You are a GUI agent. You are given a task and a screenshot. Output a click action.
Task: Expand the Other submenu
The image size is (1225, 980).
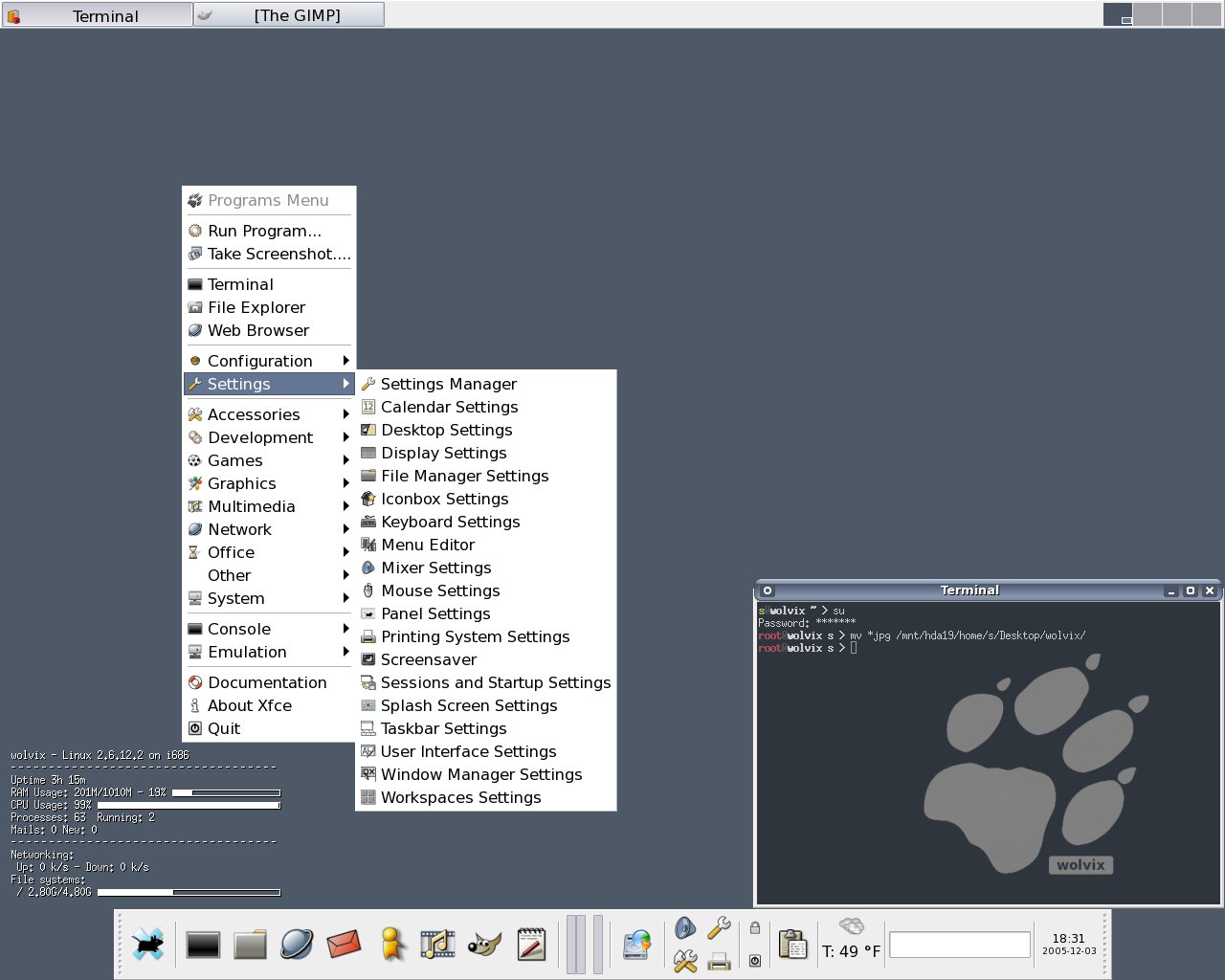(x=269, y=575)
